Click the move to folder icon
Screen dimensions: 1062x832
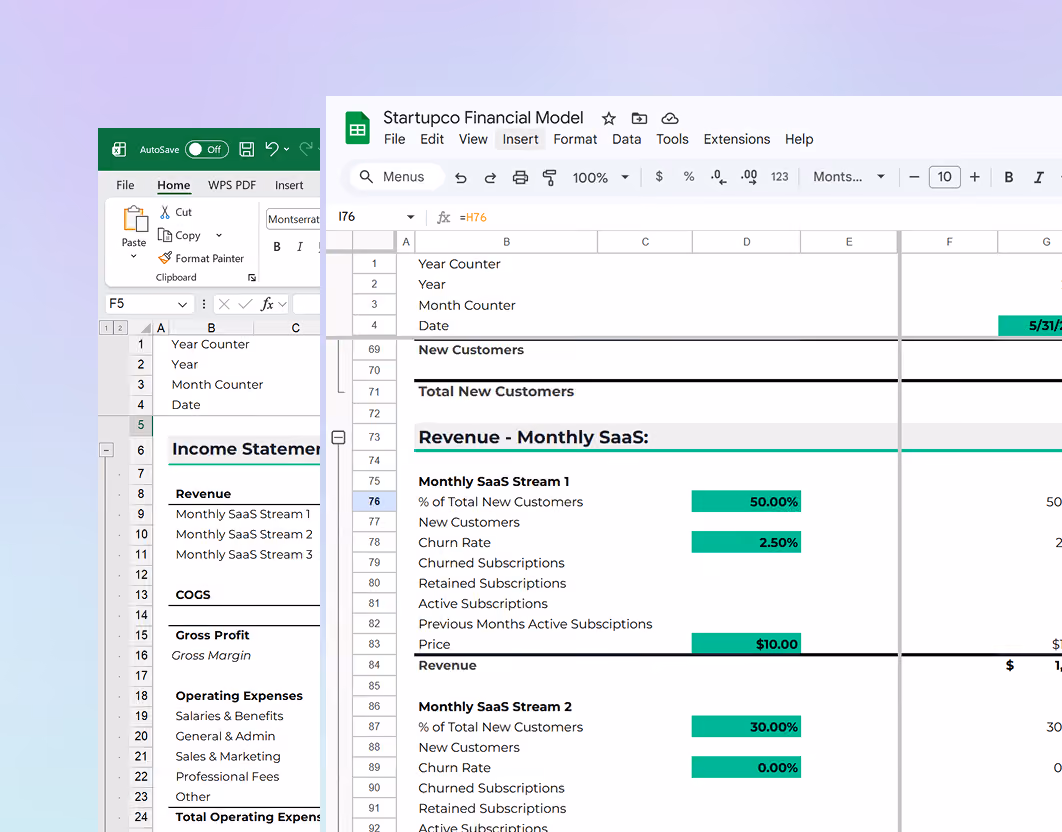point(639,119)
